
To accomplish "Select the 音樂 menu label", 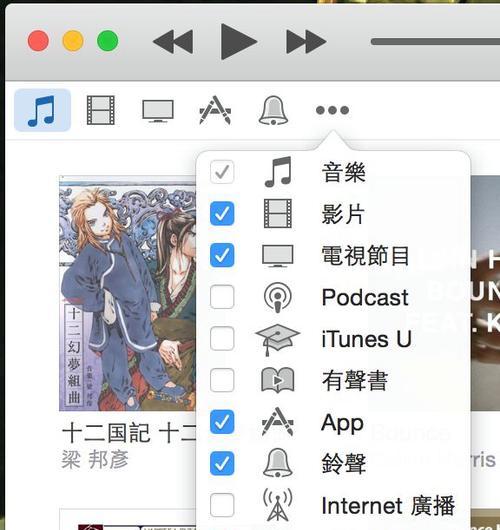I will click(x=343, y=172).
